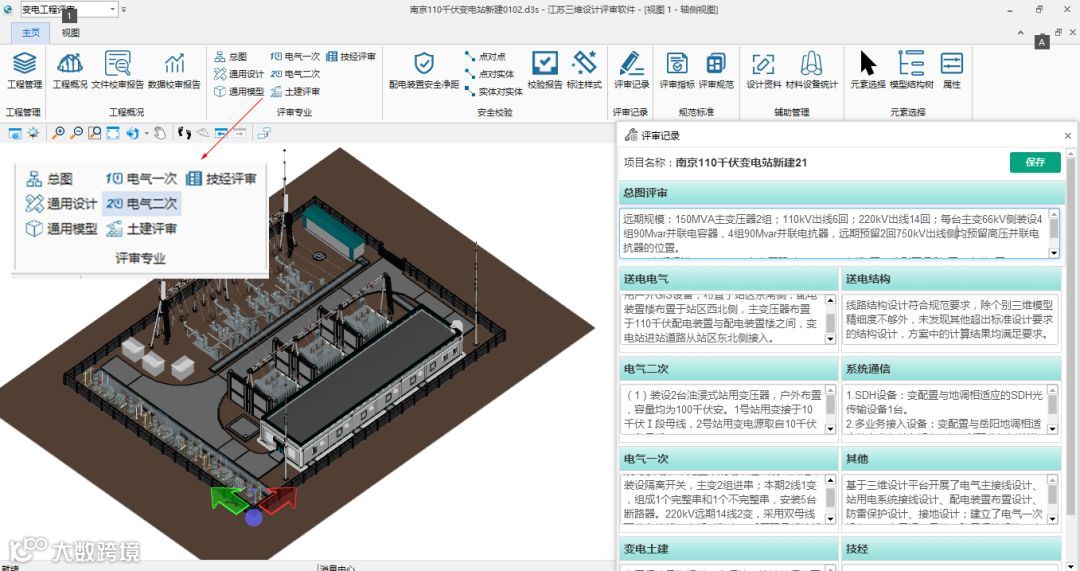Open the 工程概况 project overview icon
Viewport: 1080px width, 571px height.
point(70,70)
